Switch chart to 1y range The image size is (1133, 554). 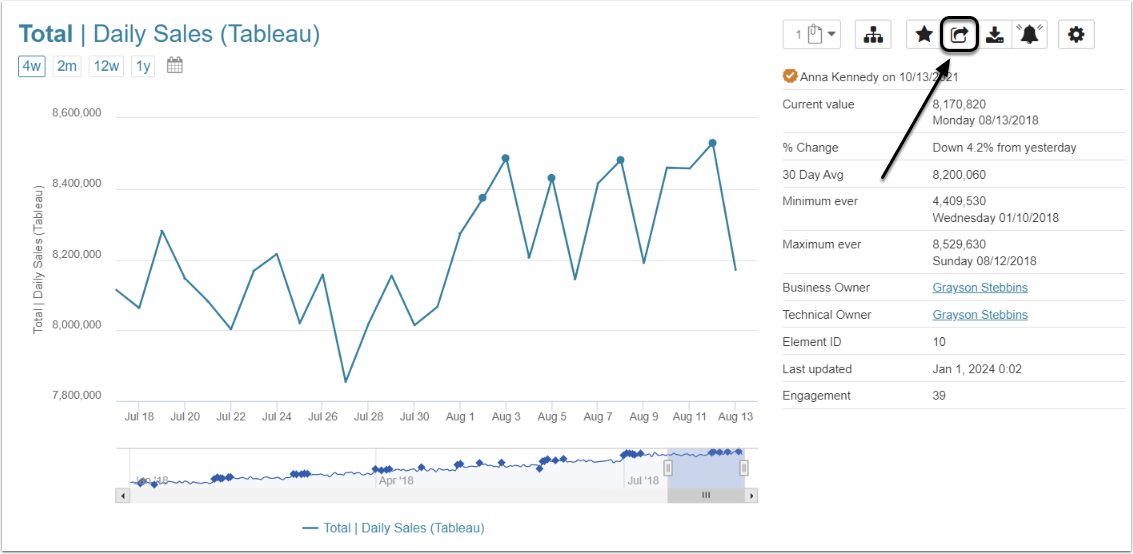(143, 66)
